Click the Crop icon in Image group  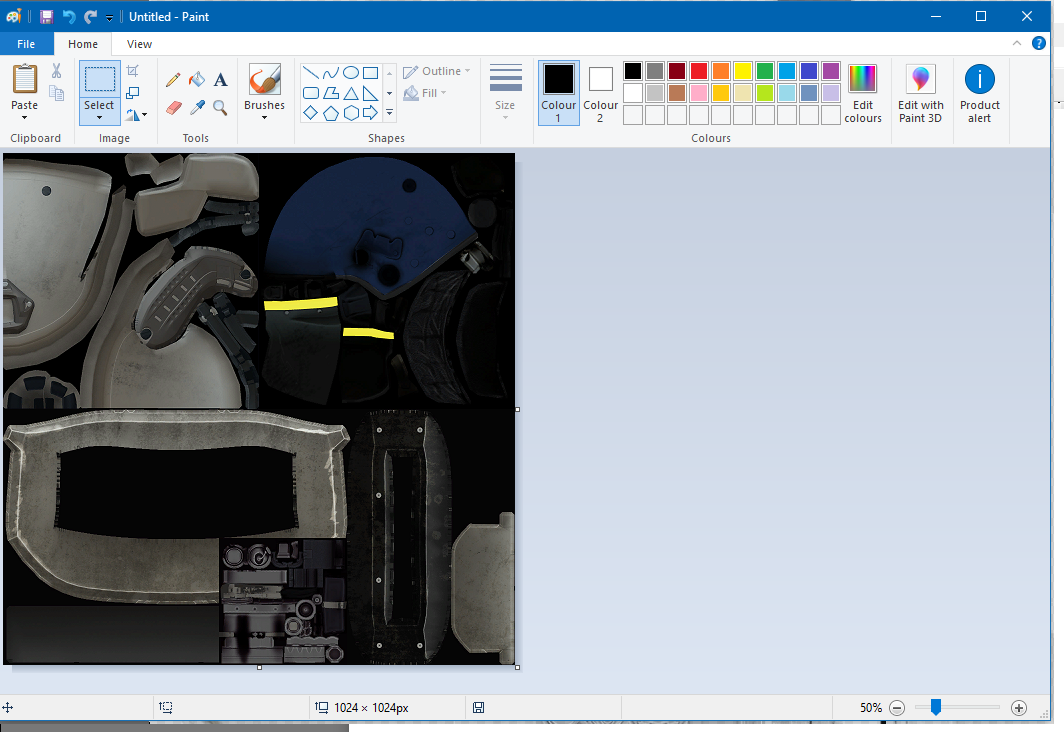pos(133,71)
